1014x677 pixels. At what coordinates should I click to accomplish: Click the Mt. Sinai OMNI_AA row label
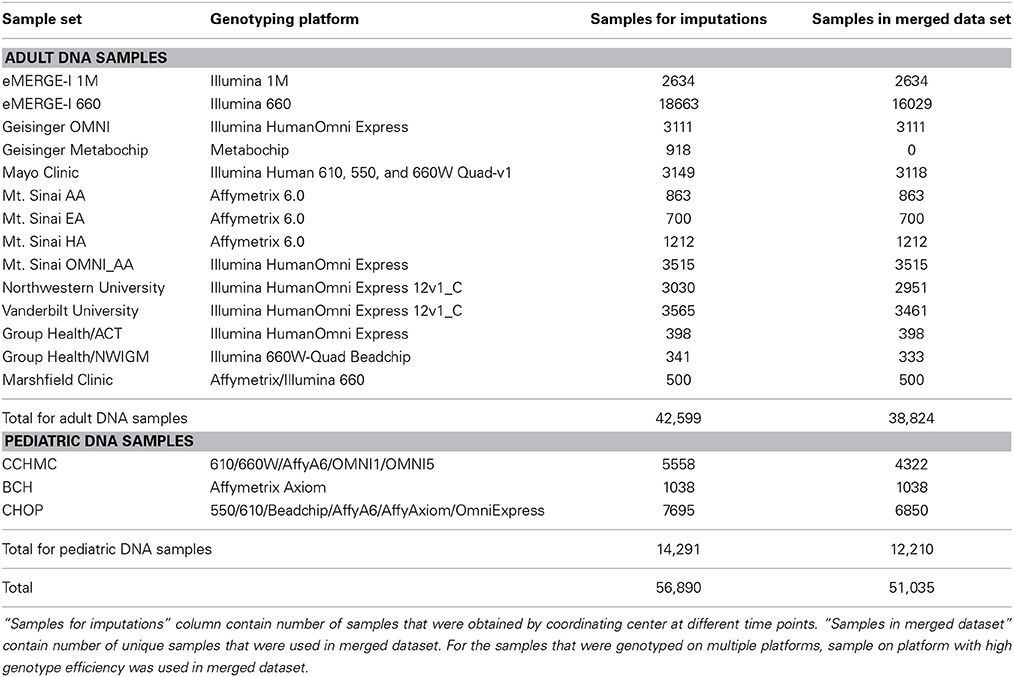tap(68, 264)
